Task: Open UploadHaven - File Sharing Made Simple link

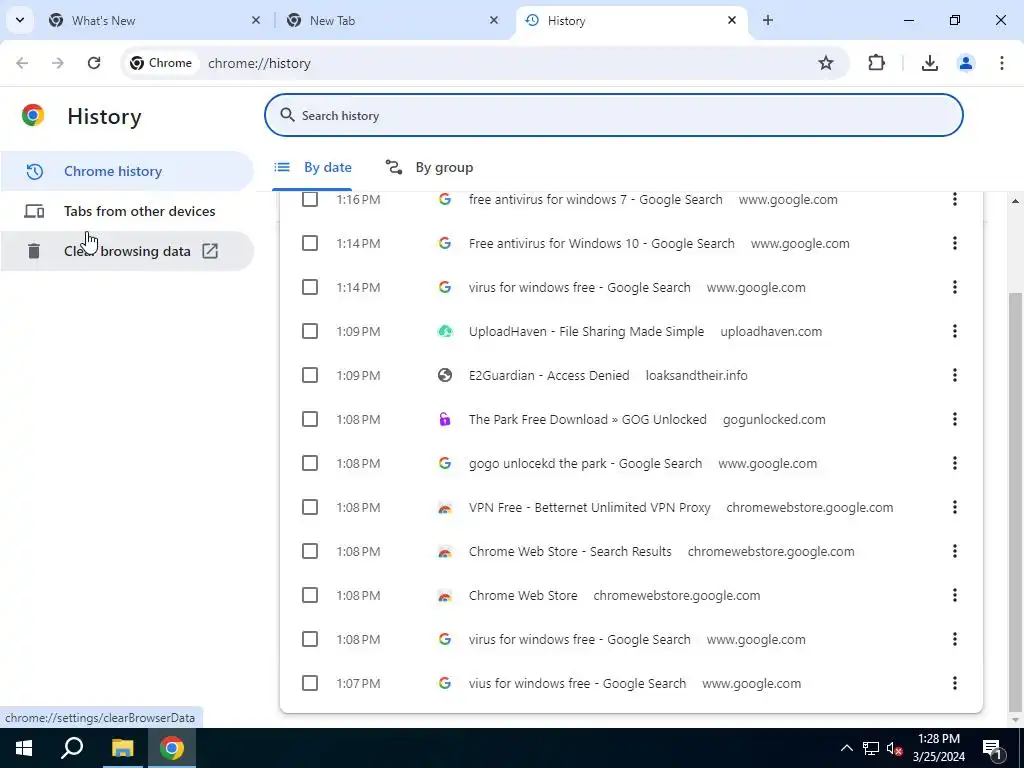Action: 586,332
